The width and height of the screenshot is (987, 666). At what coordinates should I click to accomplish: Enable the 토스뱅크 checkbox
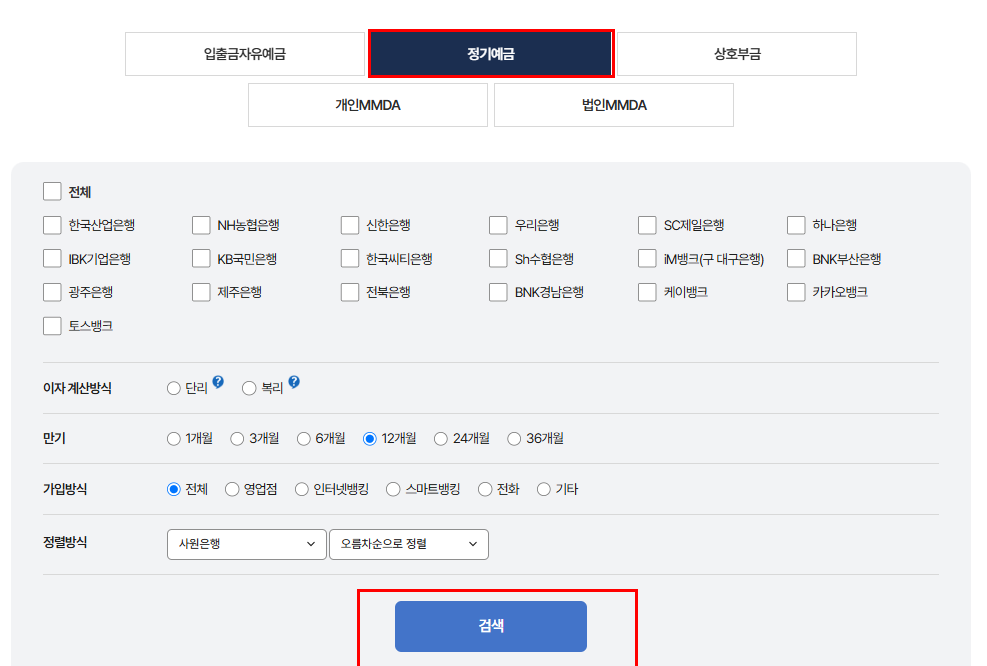tap(51, 325)
